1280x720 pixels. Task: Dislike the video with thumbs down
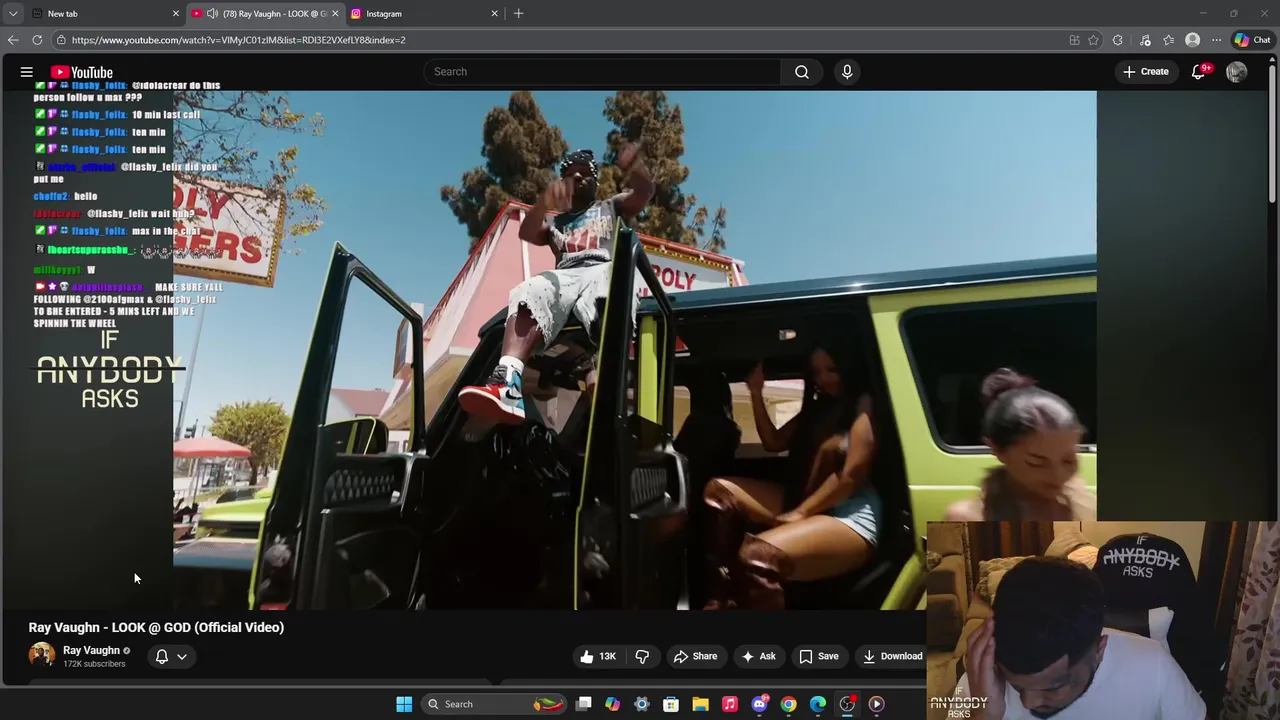(x=642, y=656)
